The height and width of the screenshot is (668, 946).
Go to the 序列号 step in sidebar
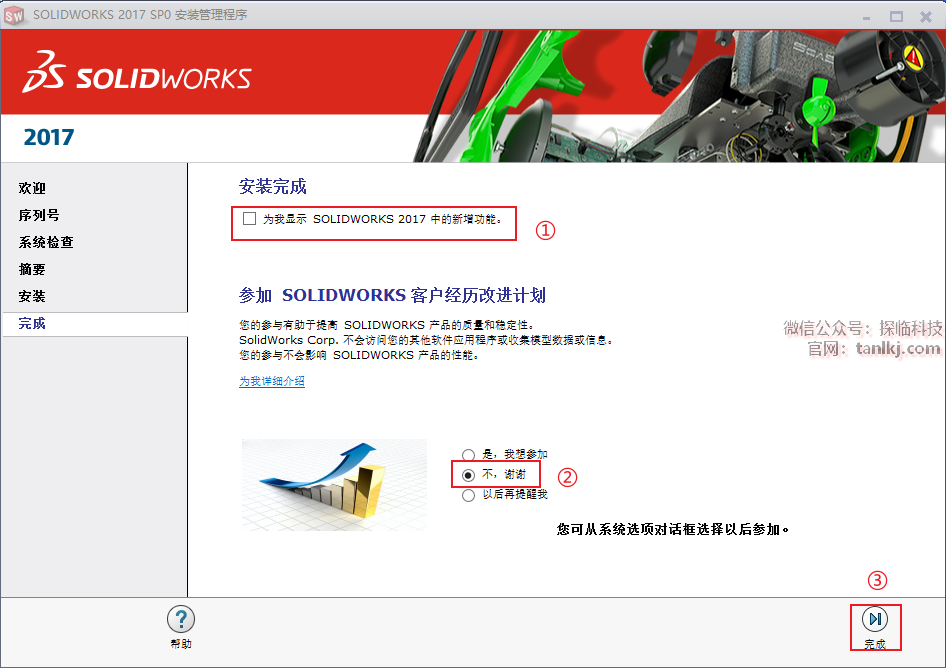click(x=39, y=215)
